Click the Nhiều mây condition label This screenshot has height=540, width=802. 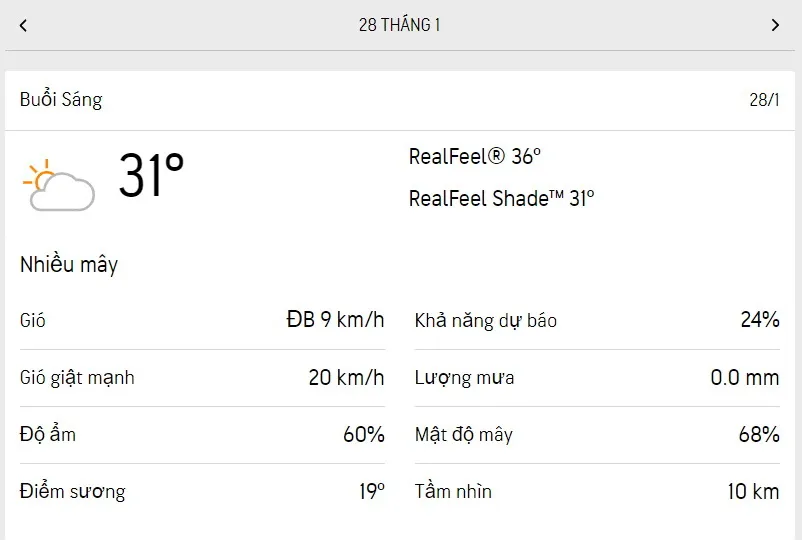point(69,265)
